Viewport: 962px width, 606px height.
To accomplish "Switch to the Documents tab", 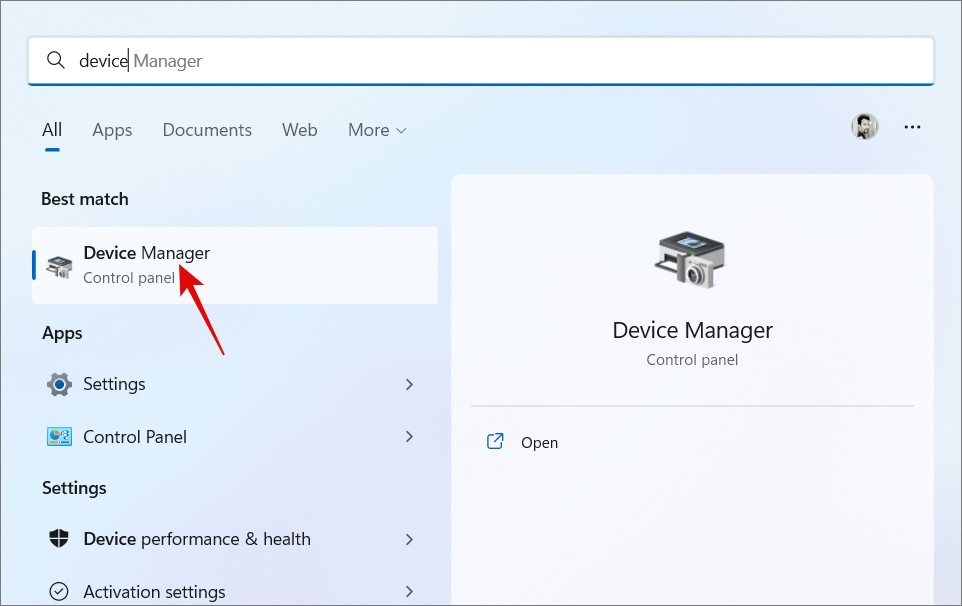I will click(207, 130).
